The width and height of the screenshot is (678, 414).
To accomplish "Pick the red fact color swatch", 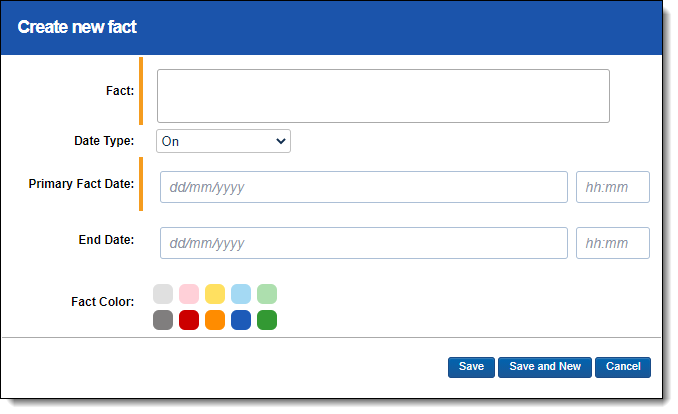I will 189,320.
